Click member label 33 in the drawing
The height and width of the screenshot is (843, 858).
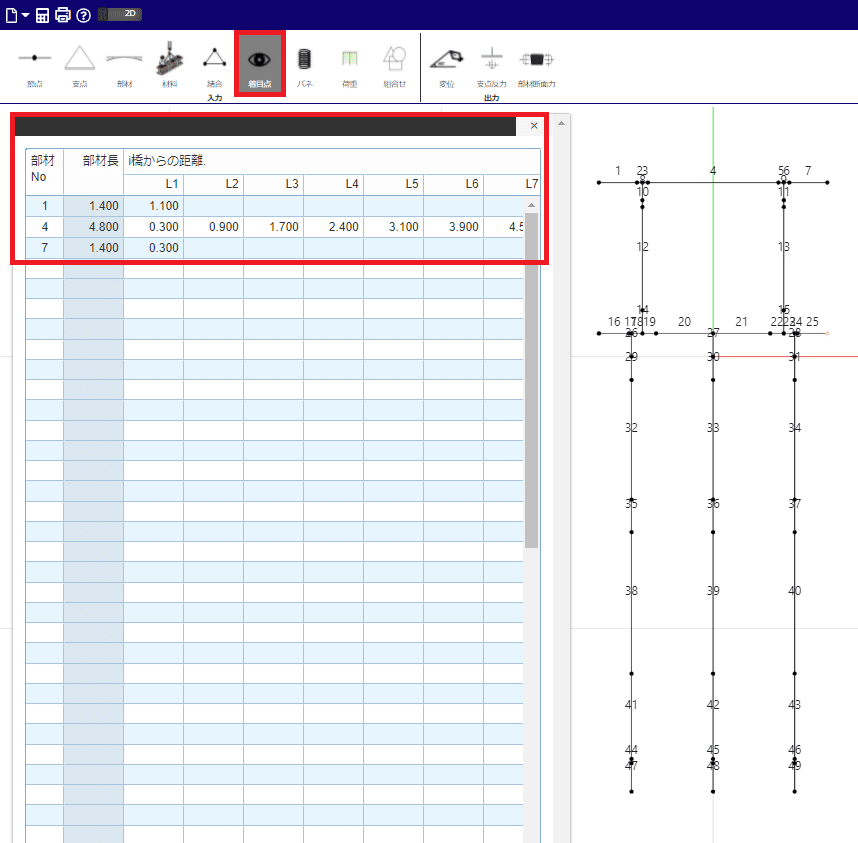[712, 427]
